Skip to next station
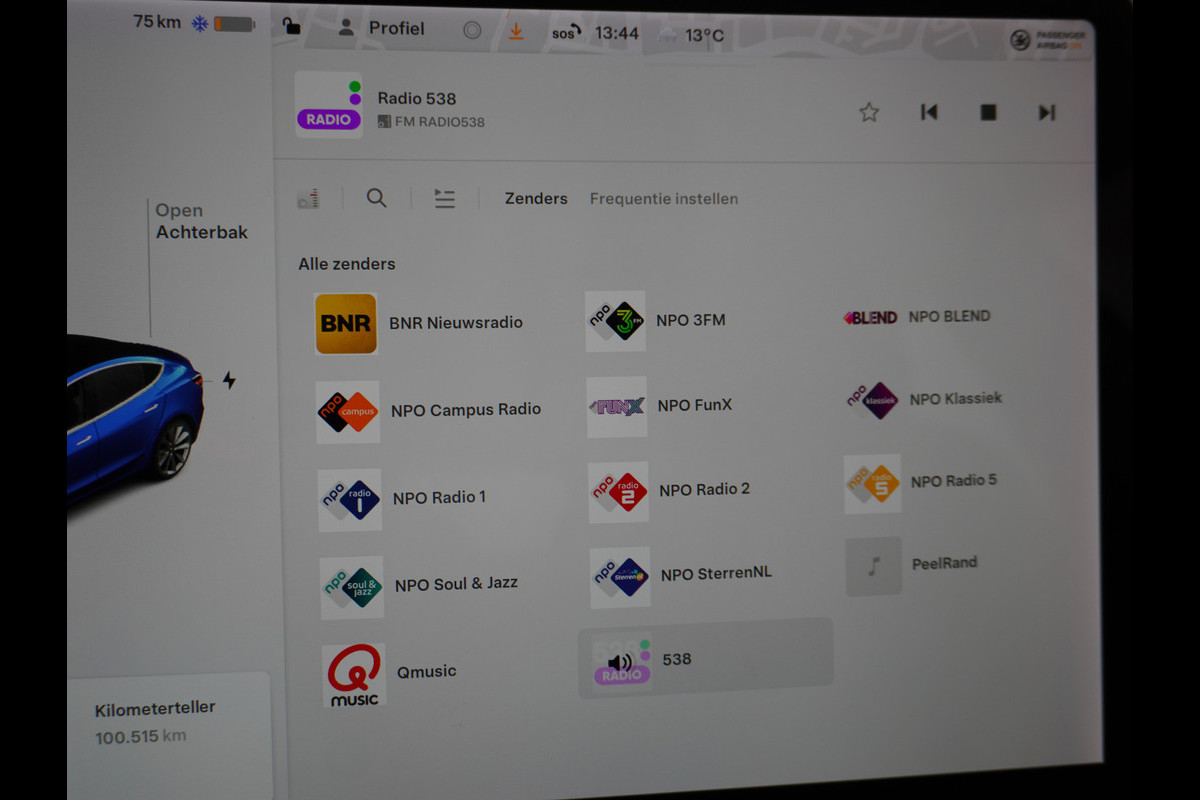Image resolution: width=1200 pixels, height=800 pixels. [1047, 113]
